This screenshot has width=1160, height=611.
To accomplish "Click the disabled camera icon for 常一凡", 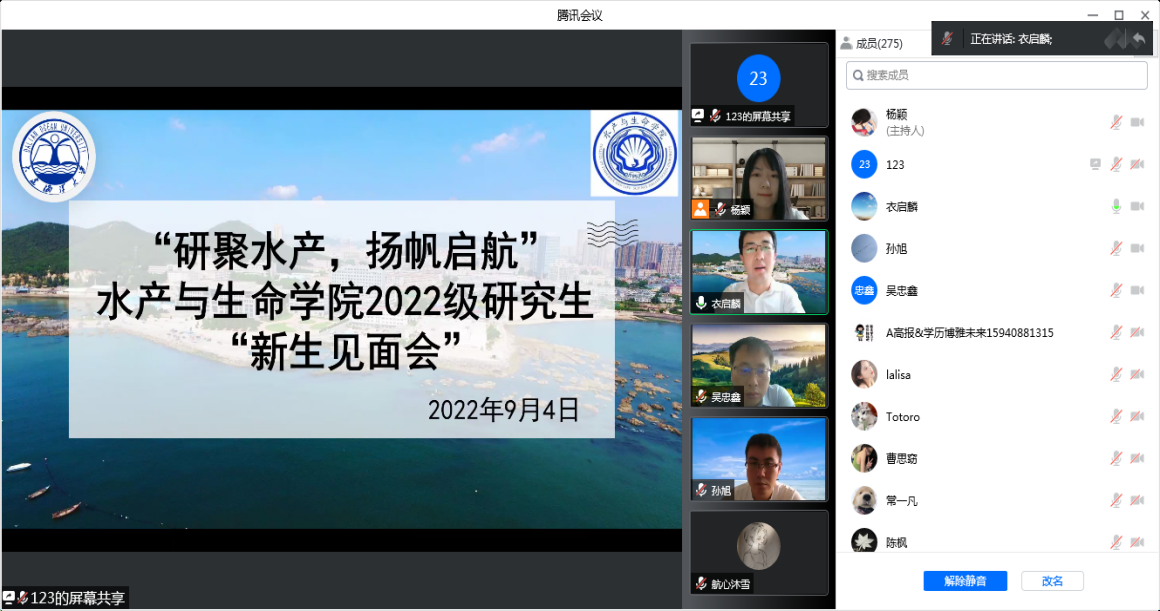I will (1137, 500).
